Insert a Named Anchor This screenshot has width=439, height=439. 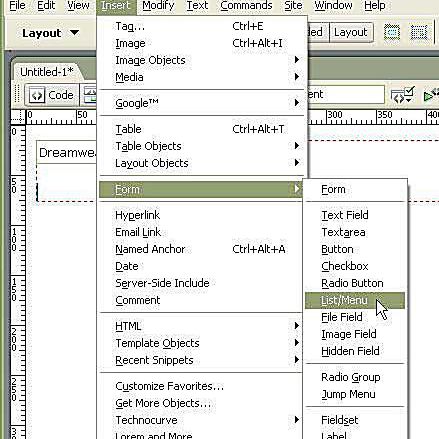tap(202, 249)
